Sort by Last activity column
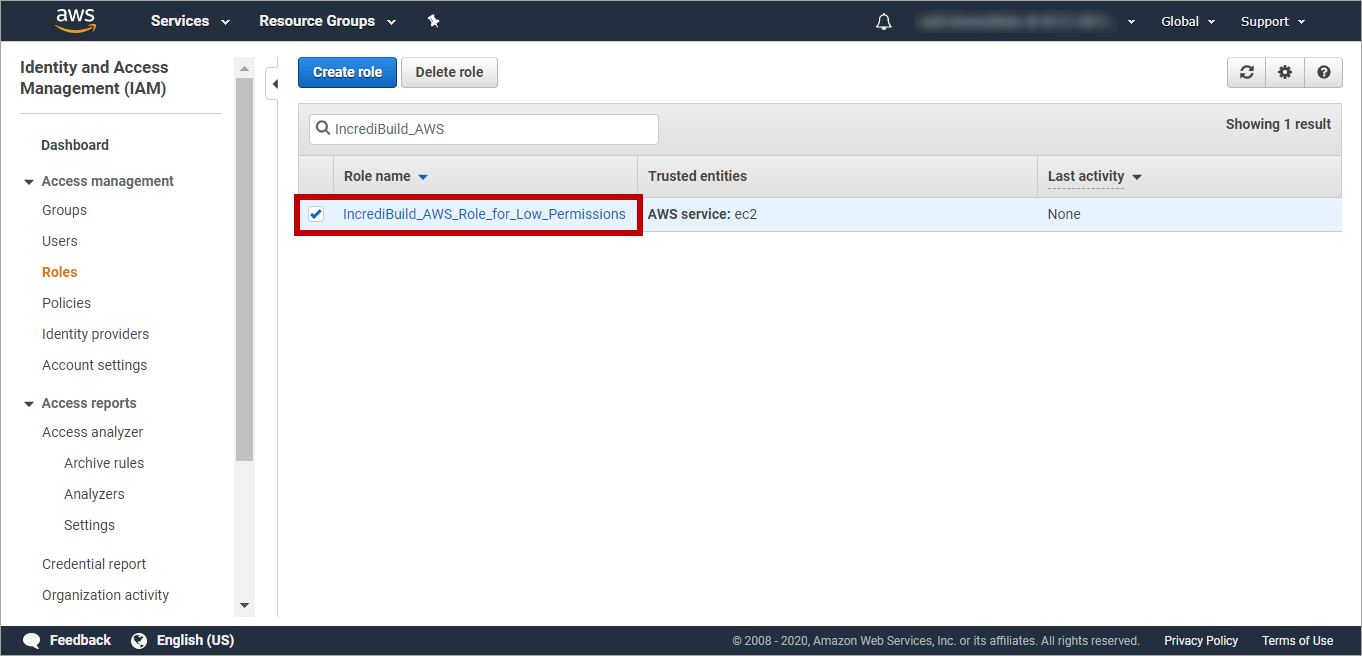Screen dimensions: 1362x656 [1094, 176]
